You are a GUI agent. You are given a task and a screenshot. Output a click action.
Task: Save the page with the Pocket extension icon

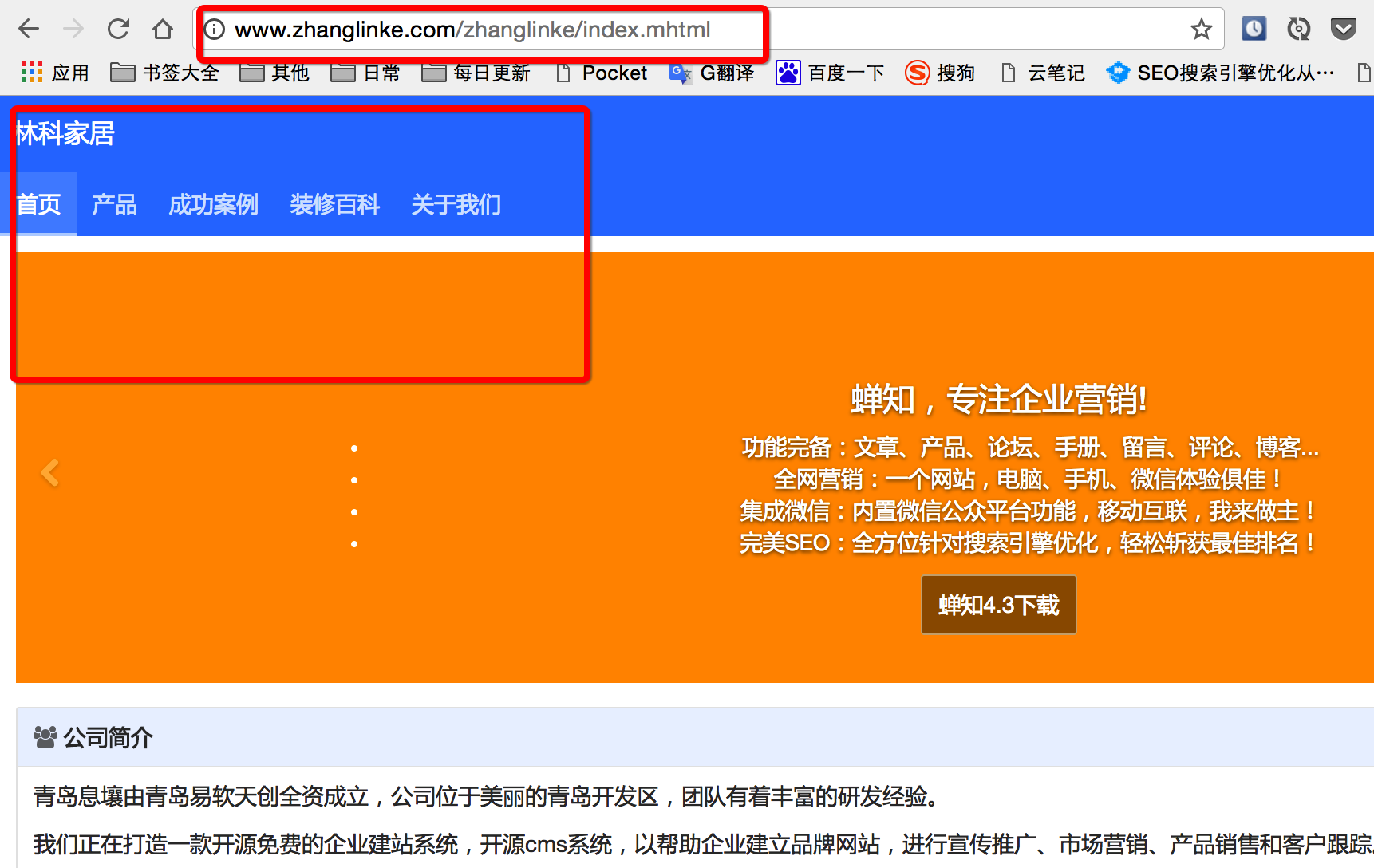[1344, 30]
